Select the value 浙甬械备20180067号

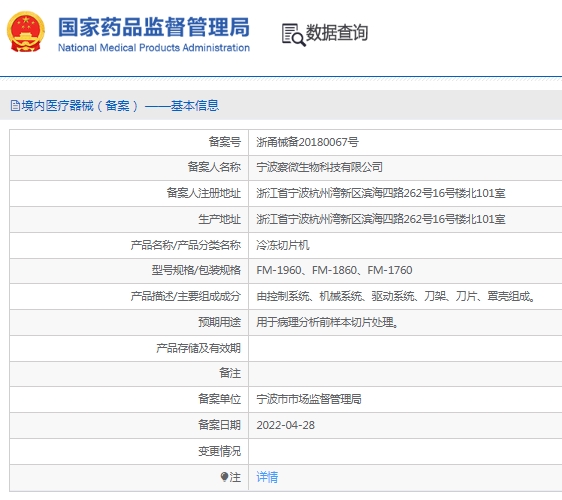pyautogui.click(x=307, y=142)
